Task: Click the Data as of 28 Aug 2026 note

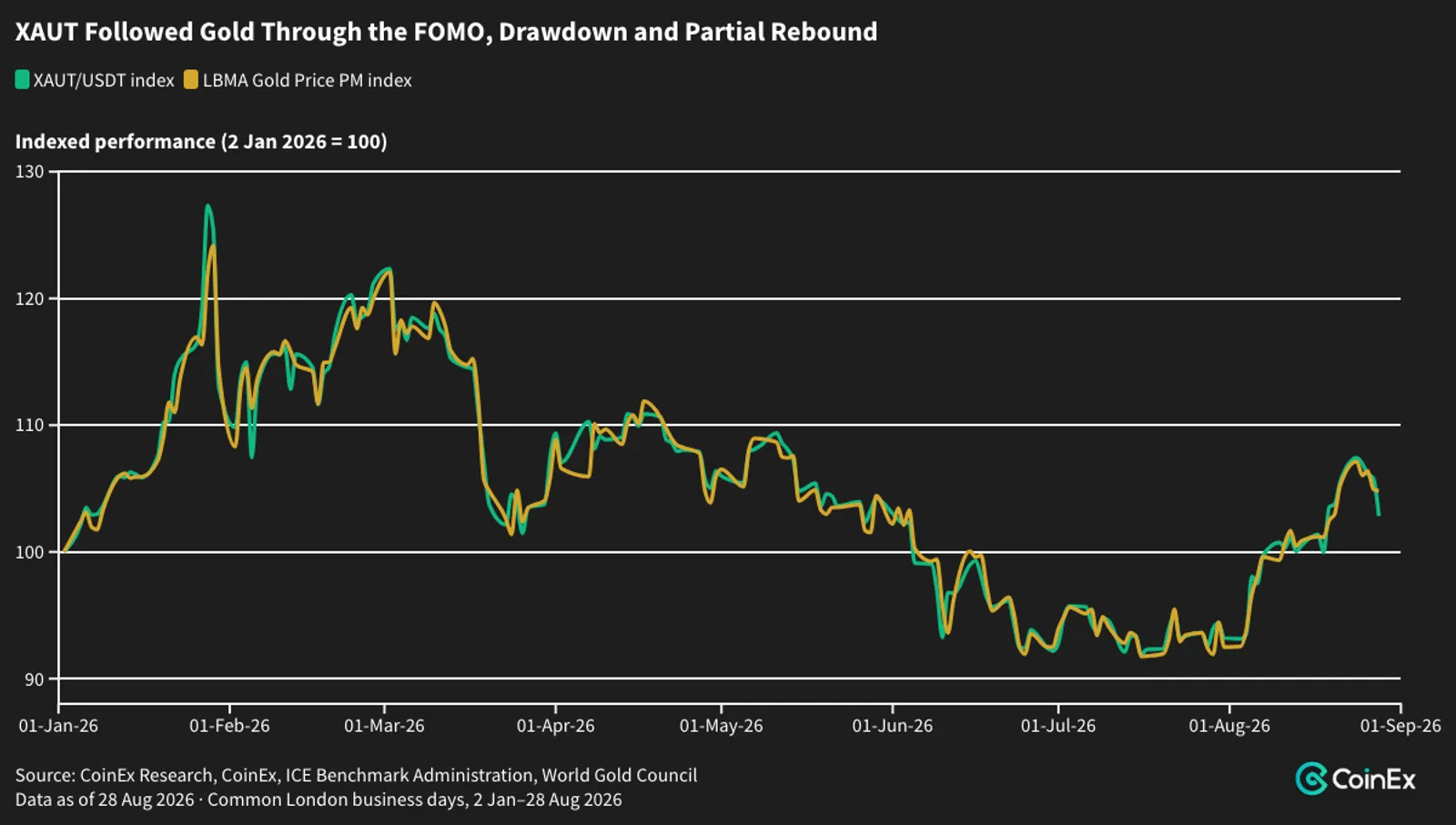Action: point(318,800)
